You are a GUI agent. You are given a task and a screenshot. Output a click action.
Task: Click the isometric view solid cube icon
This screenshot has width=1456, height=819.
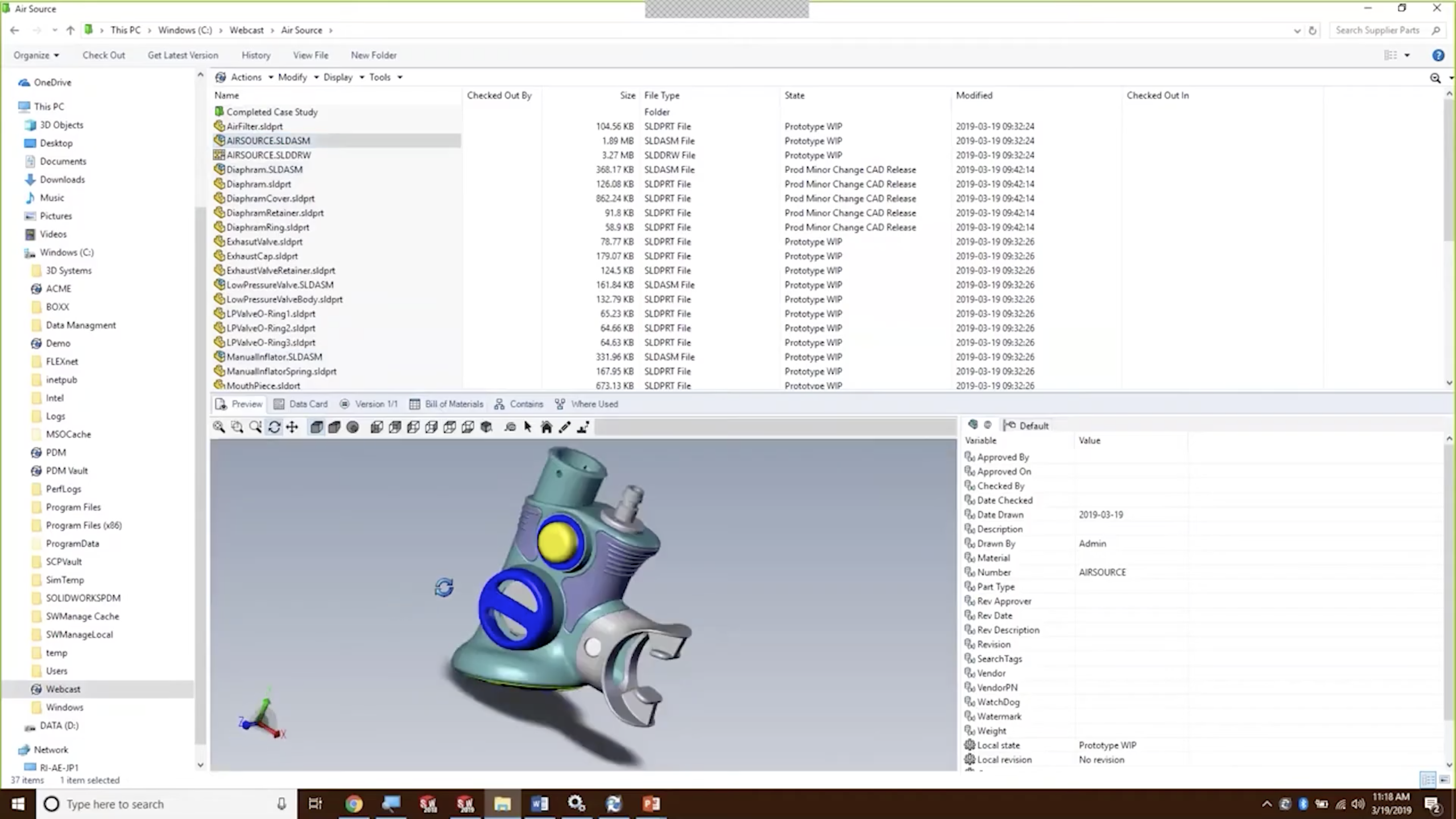486,427
